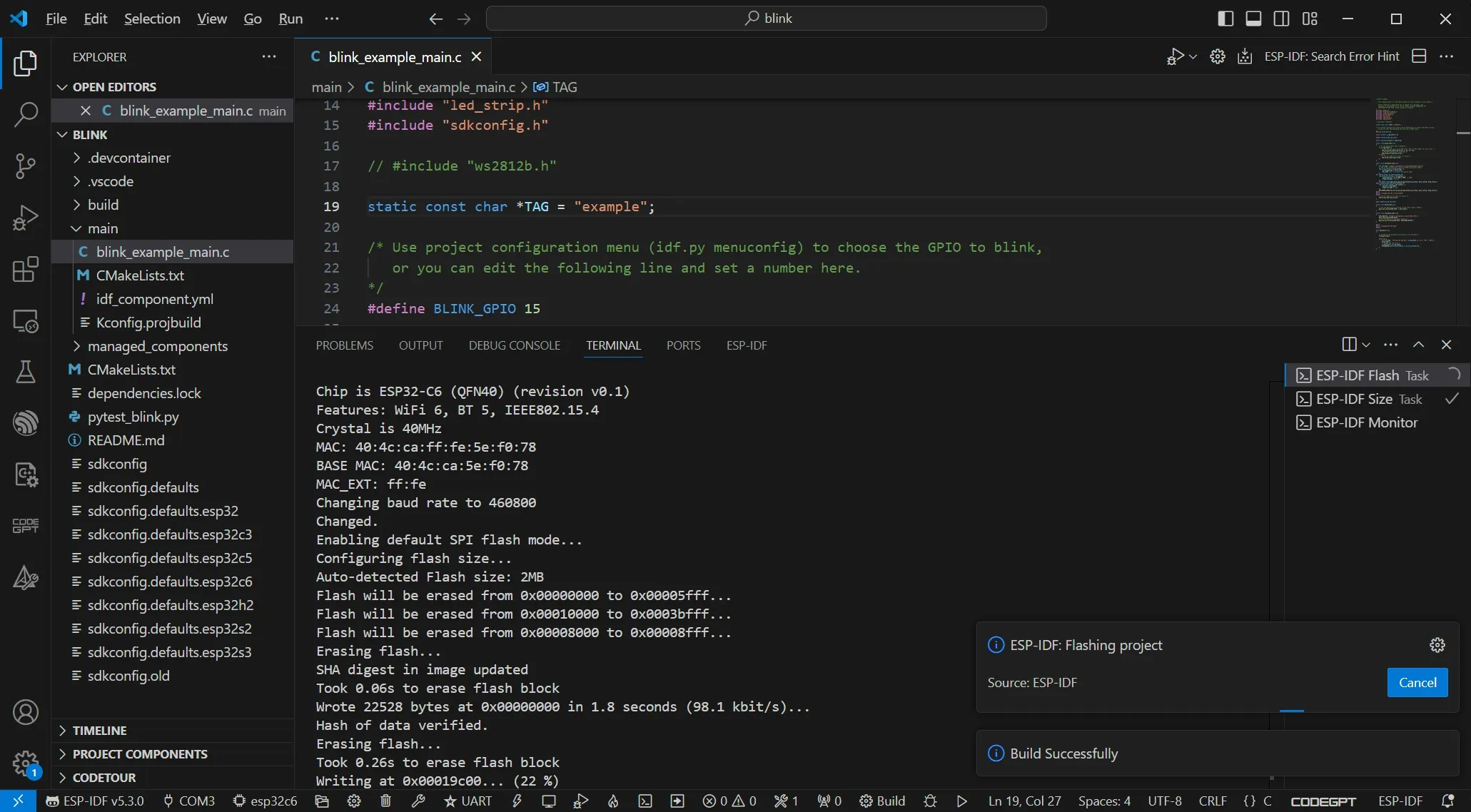Viewport: 1471px width, 812px height.
Task: Open the ESP-IDF Espressif sidebar icon
Action: pyautogui.click(x=26, y=422)
